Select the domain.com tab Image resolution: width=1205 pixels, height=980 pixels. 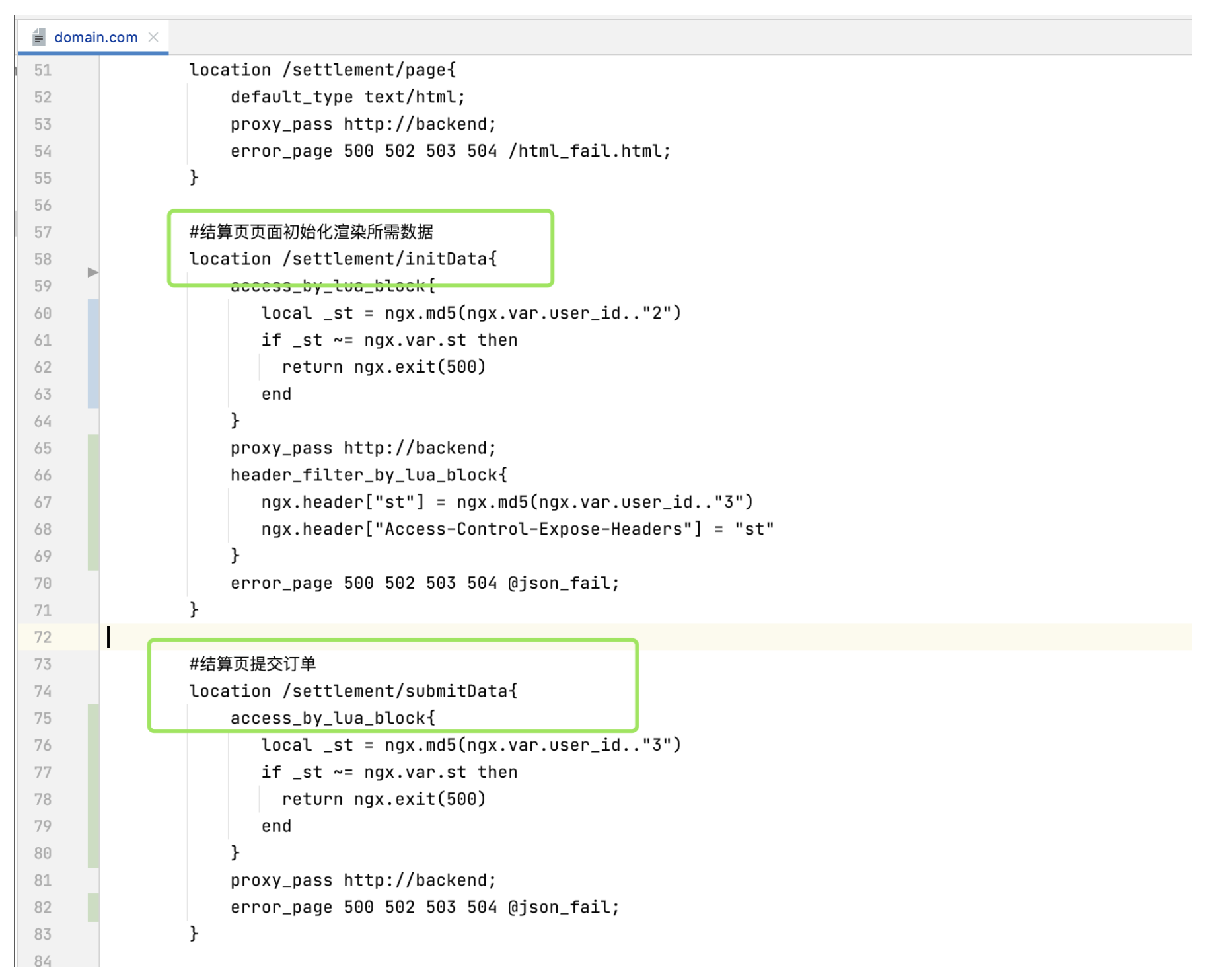click(96, 38)
